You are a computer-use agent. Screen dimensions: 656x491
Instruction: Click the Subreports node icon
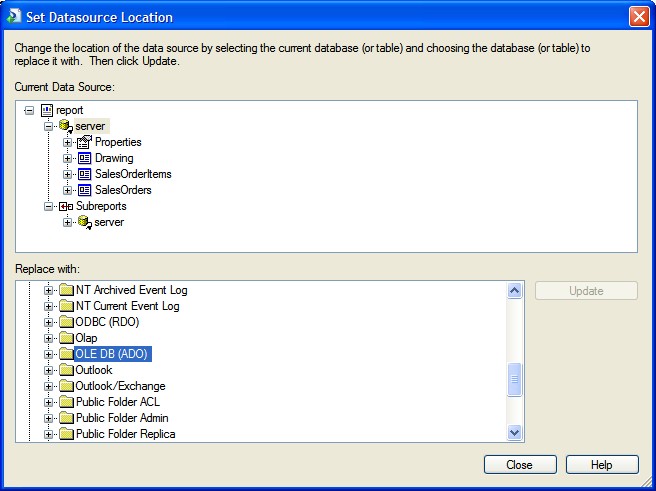(65, 206)
